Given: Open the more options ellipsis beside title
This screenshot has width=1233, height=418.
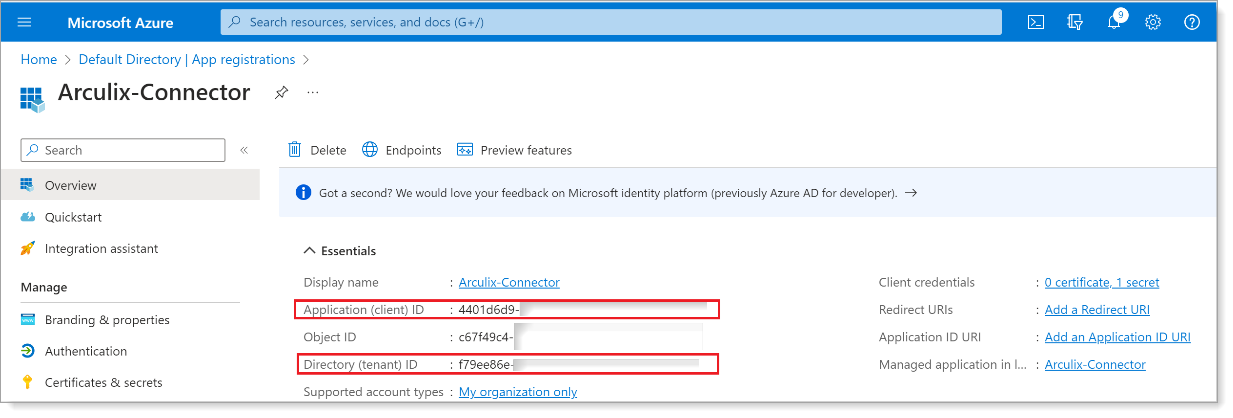Looking at the screenshot, I should 313,92.
